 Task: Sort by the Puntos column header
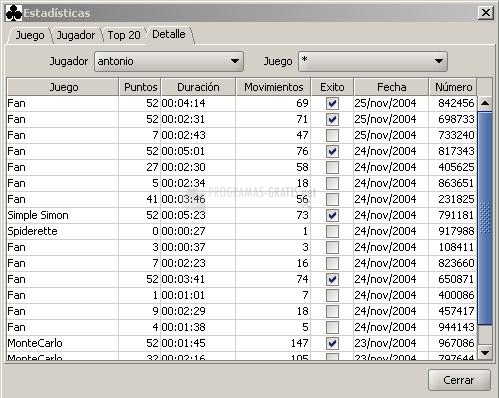click(140, 87)
